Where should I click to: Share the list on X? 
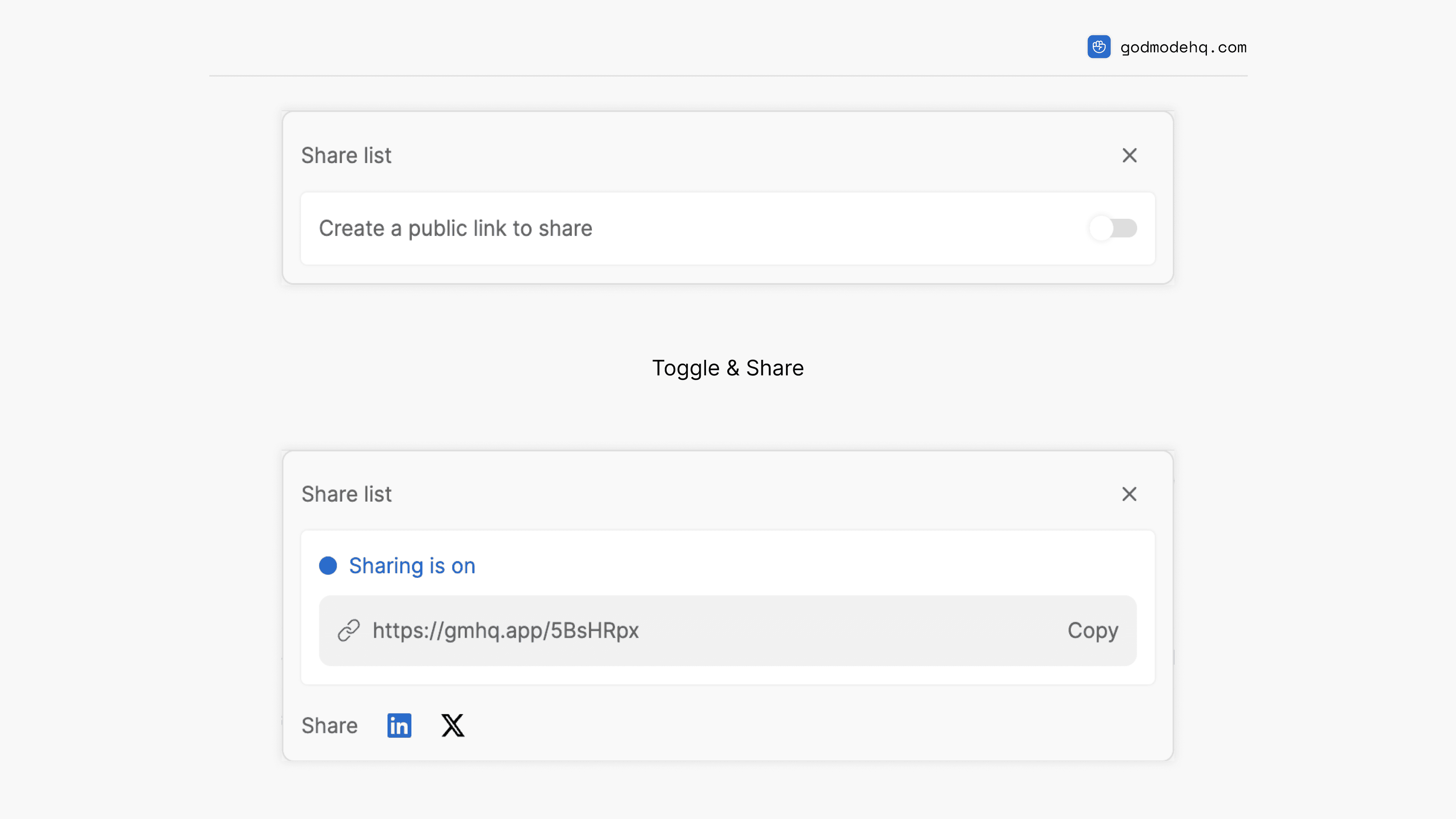[x=453, y=726]
